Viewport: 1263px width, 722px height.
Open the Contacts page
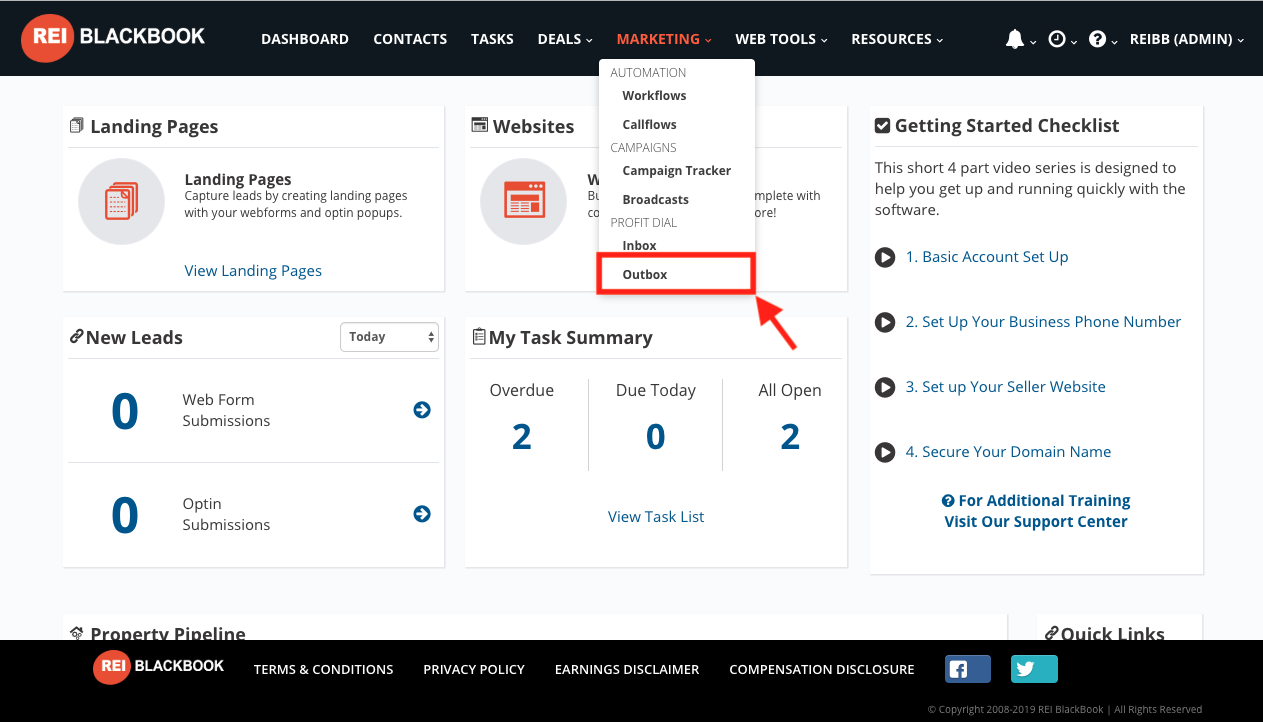410,39
